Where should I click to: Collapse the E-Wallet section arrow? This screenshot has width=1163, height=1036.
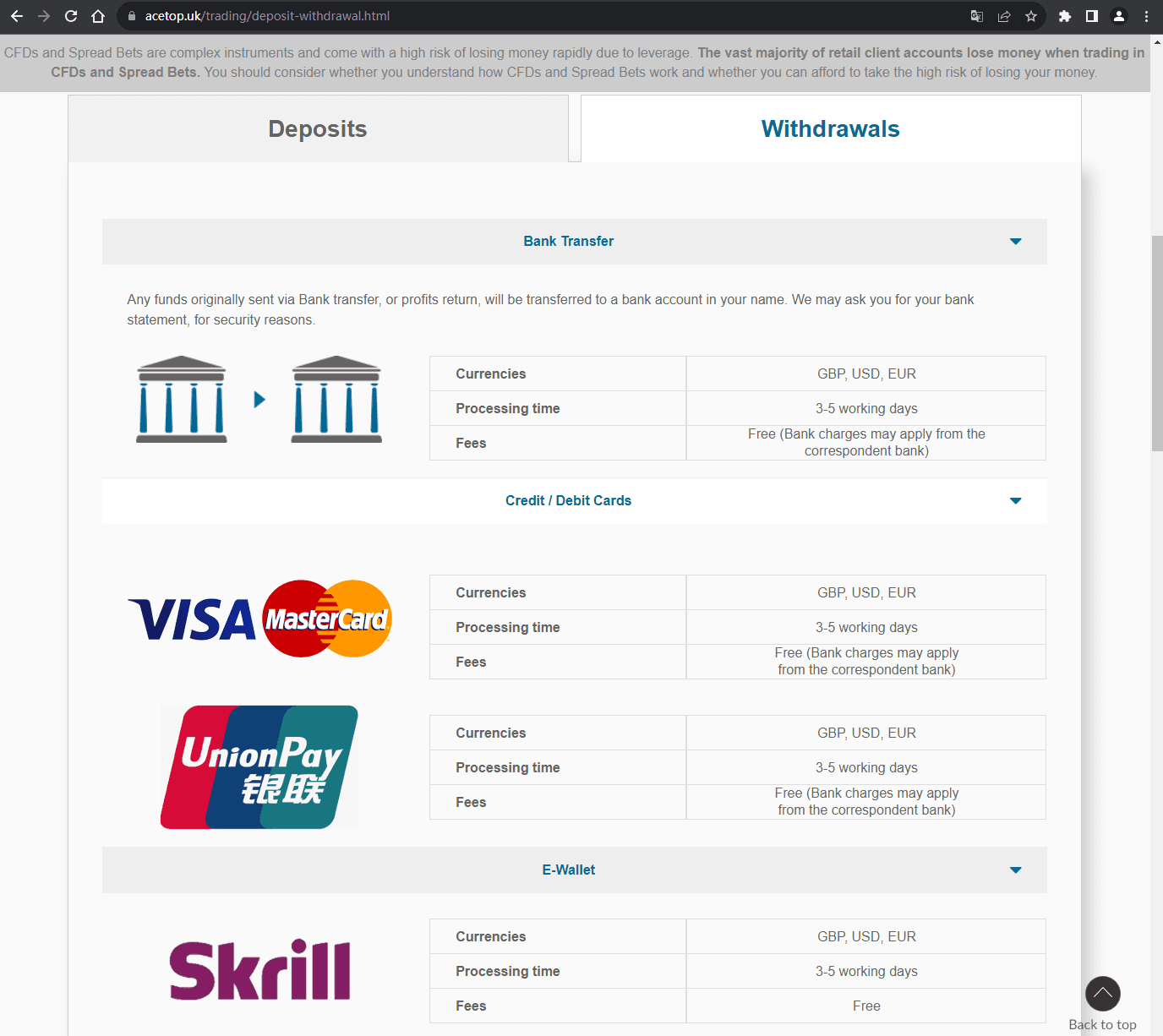tap(1016, 870)
